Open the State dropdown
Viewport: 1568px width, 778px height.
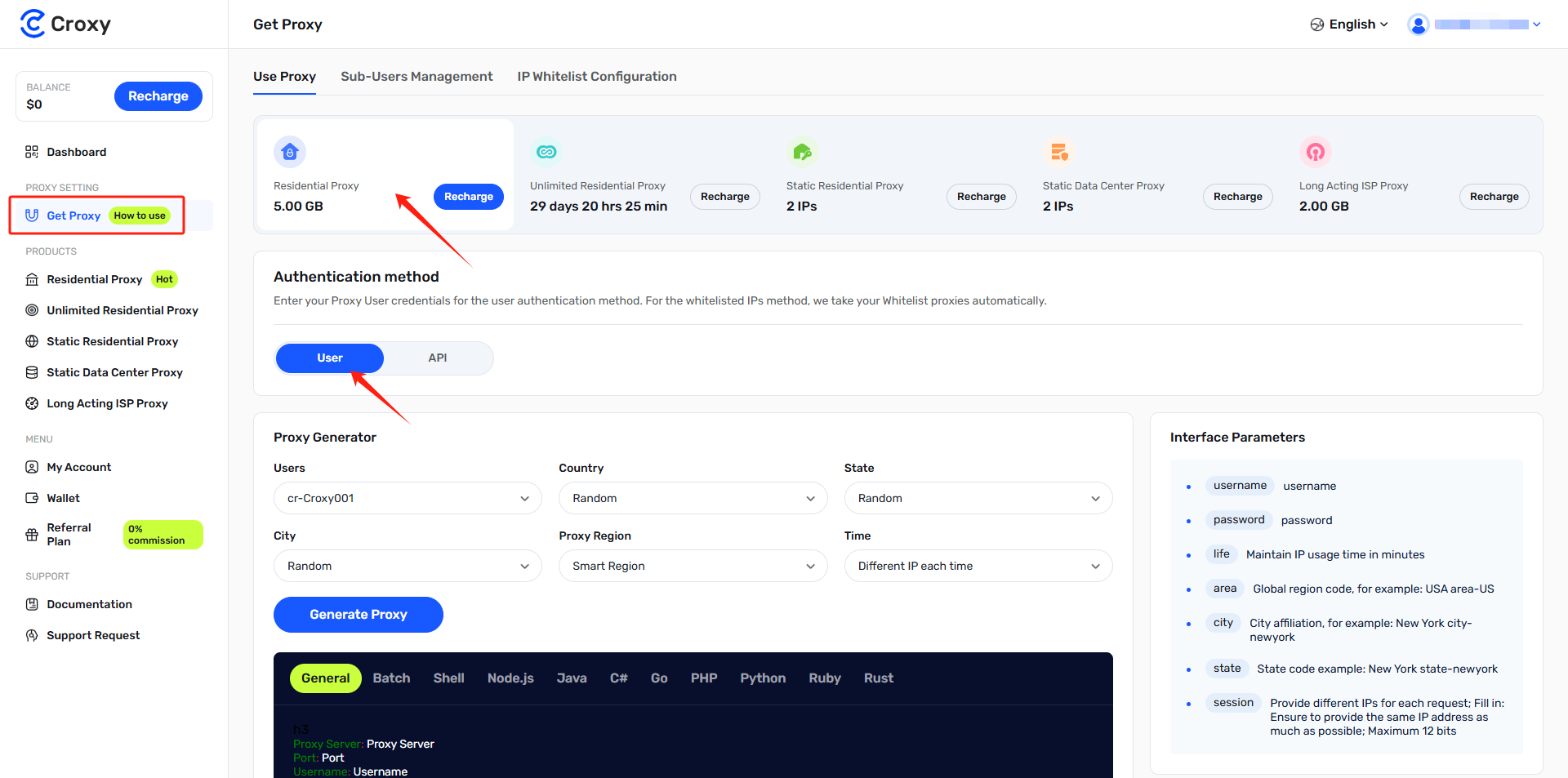click(x=978, y=498)
